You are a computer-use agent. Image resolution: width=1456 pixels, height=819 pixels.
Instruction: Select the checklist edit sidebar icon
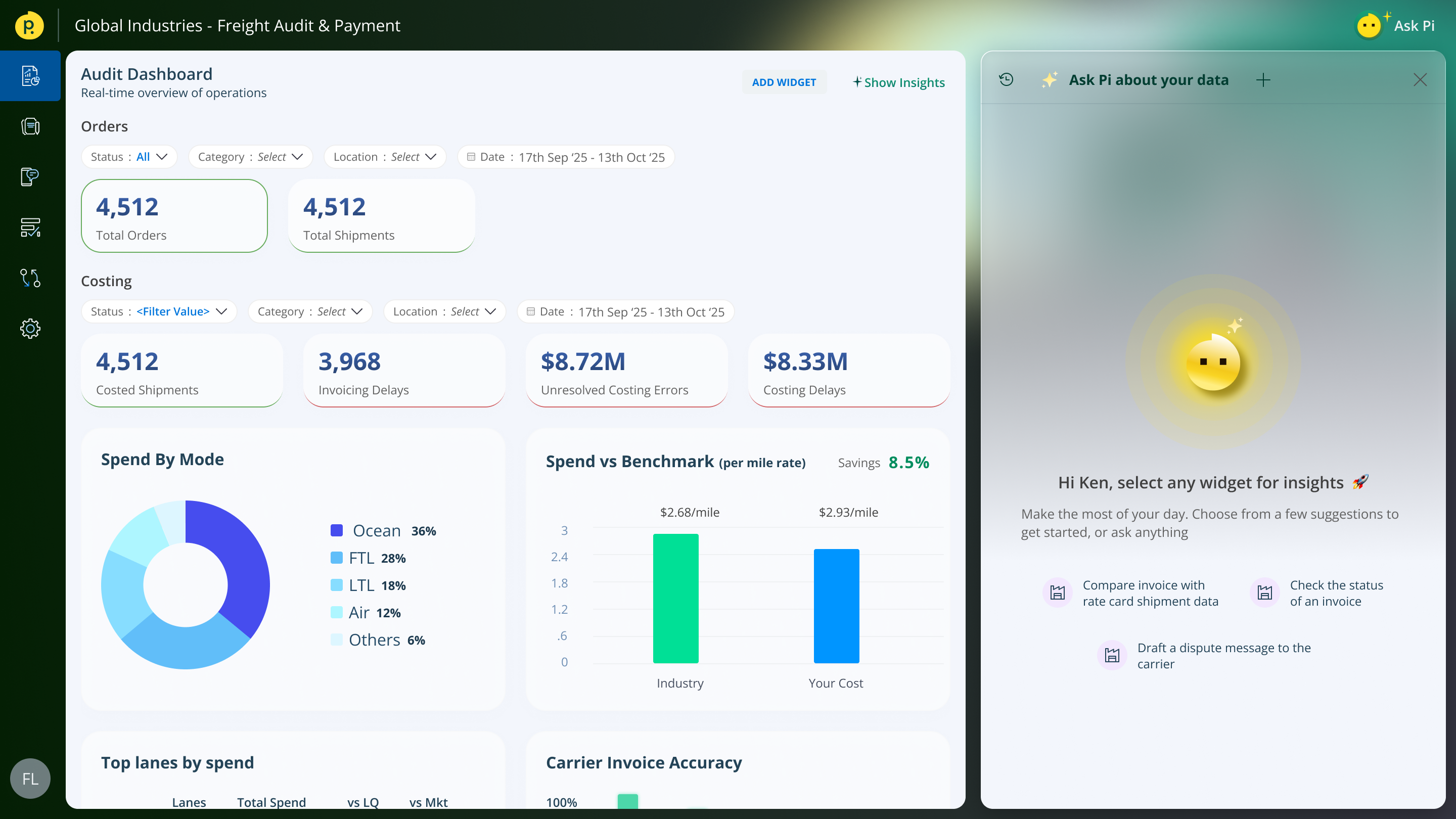(30, 227)
